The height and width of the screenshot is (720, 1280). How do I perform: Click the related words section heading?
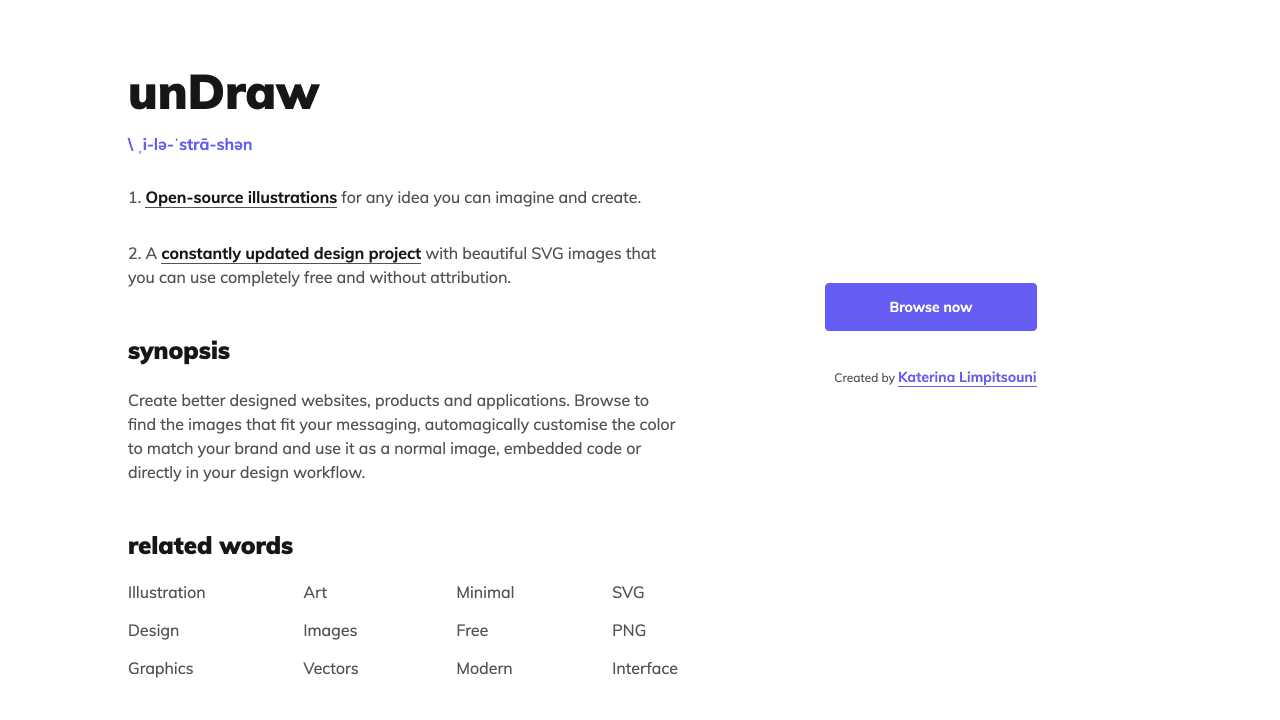(x=210, y=546)
